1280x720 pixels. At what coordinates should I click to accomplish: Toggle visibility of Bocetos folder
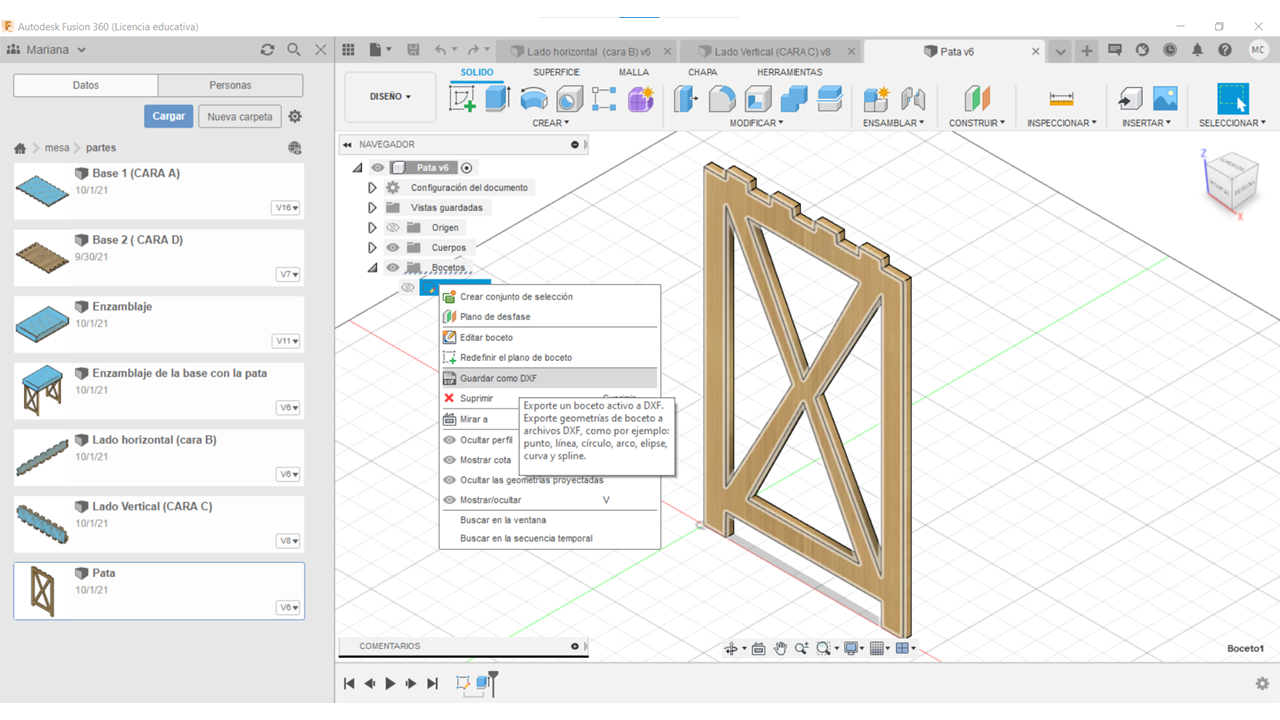pos(392,268)
